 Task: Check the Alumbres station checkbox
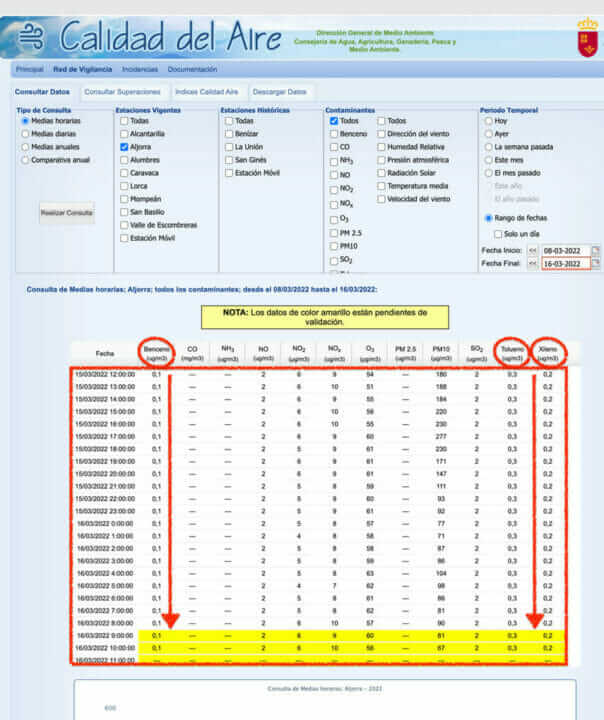[124, 160]
